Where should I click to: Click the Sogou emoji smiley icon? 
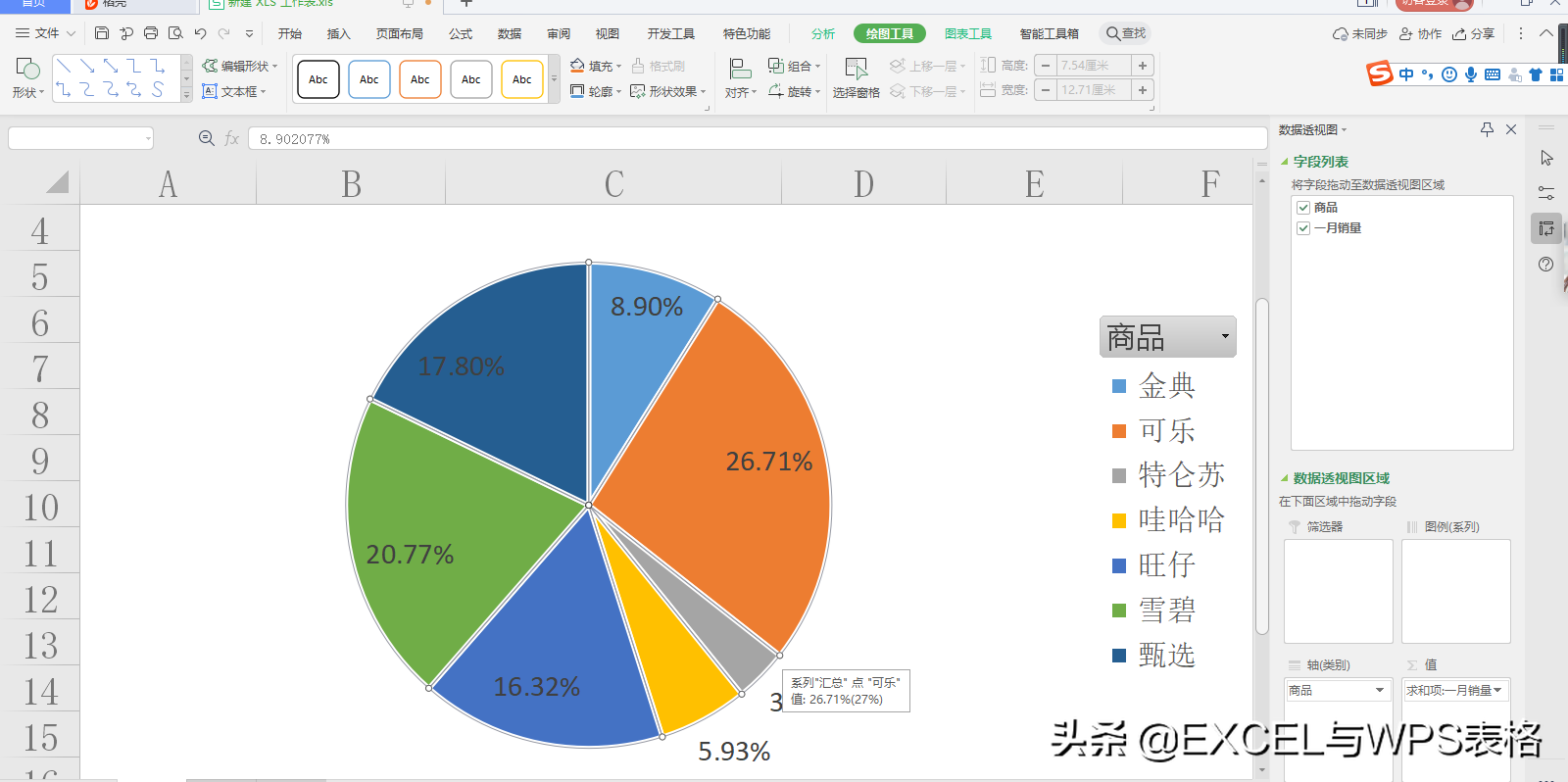(1449, 74)
